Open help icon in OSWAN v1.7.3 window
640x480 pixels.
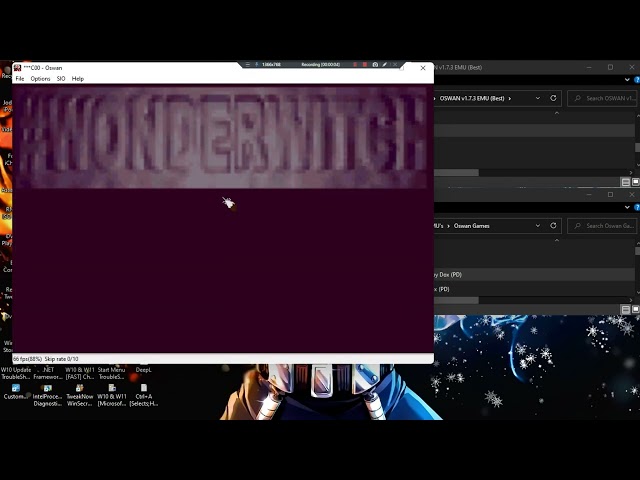pyautogui.click(x=637, y=80)
